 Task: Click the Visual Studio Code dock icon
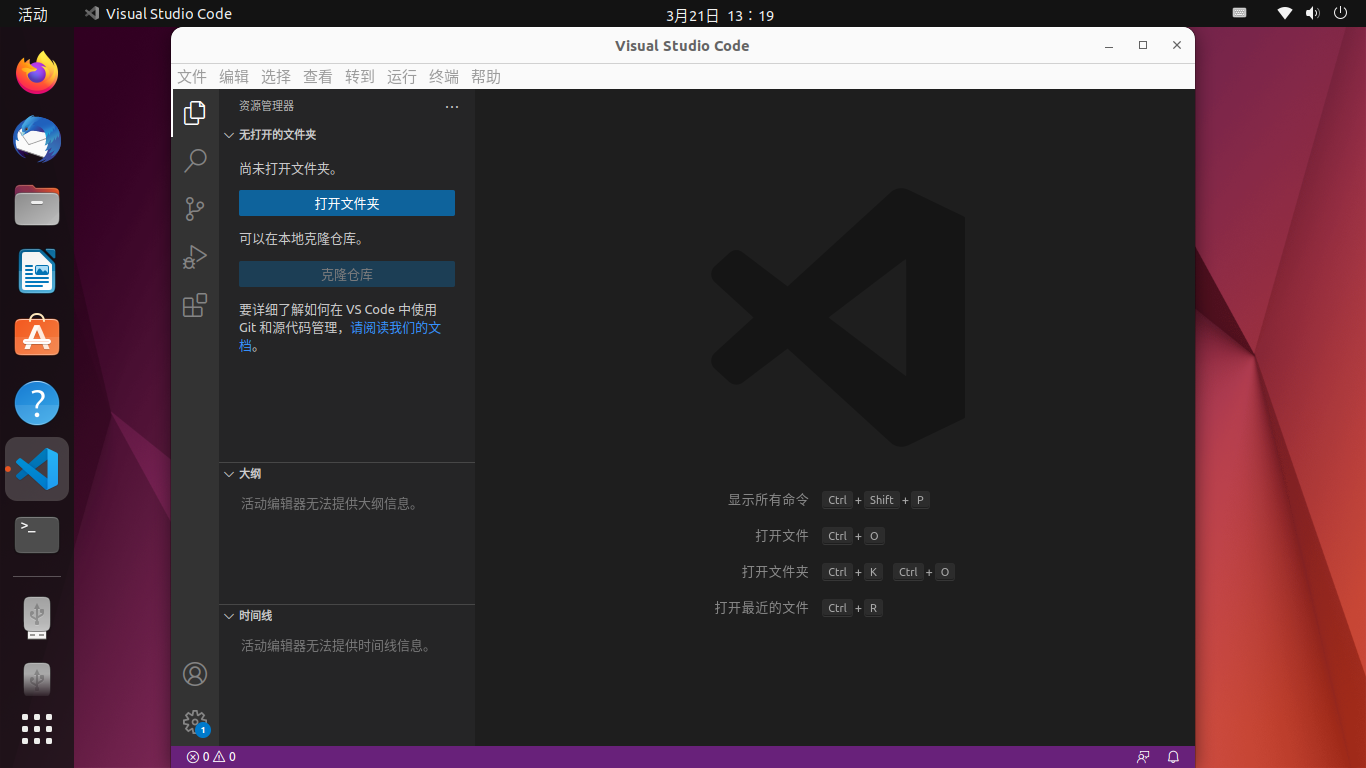pos(37,469)
